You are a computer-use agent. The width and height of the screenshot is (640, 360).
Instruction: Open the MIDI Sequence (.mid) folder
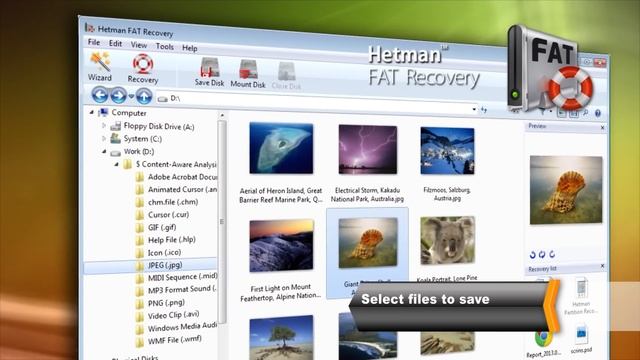tap(182, 277)
